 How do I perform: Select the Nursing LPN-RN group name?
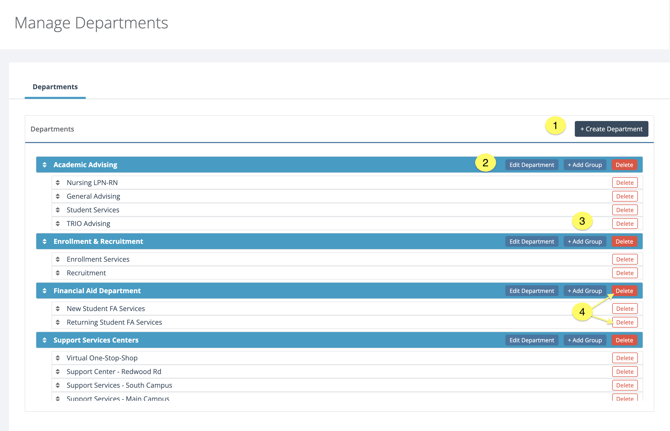point(92,183)
